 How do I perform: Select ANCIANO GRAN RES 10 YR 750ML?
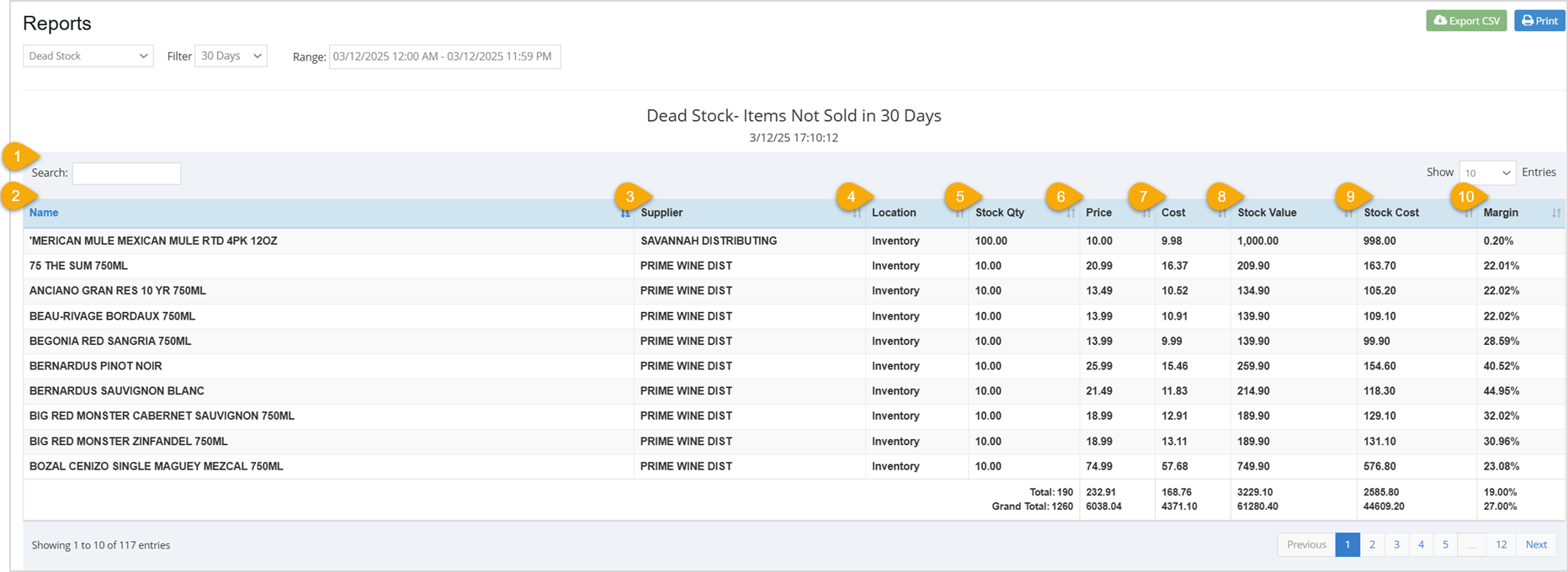click(118, 291)
